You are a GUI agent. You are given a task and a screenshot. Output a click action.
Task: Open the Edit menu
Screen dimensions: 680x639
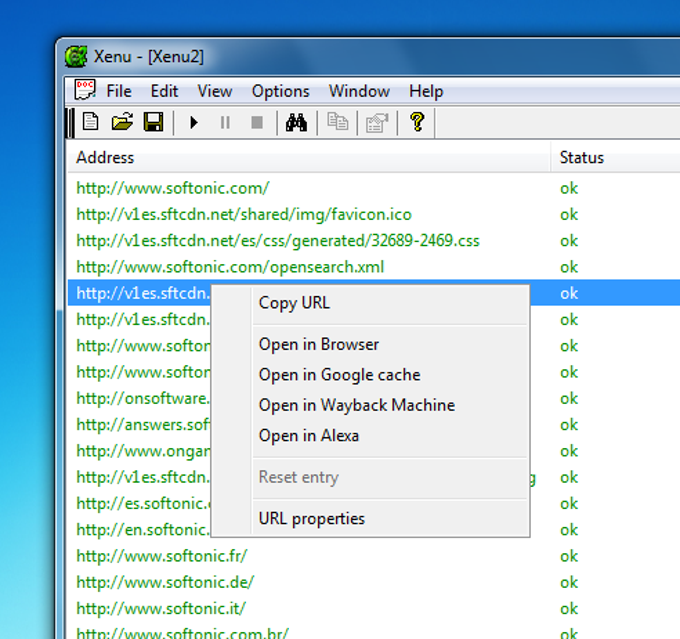click(x=164, y=91)
